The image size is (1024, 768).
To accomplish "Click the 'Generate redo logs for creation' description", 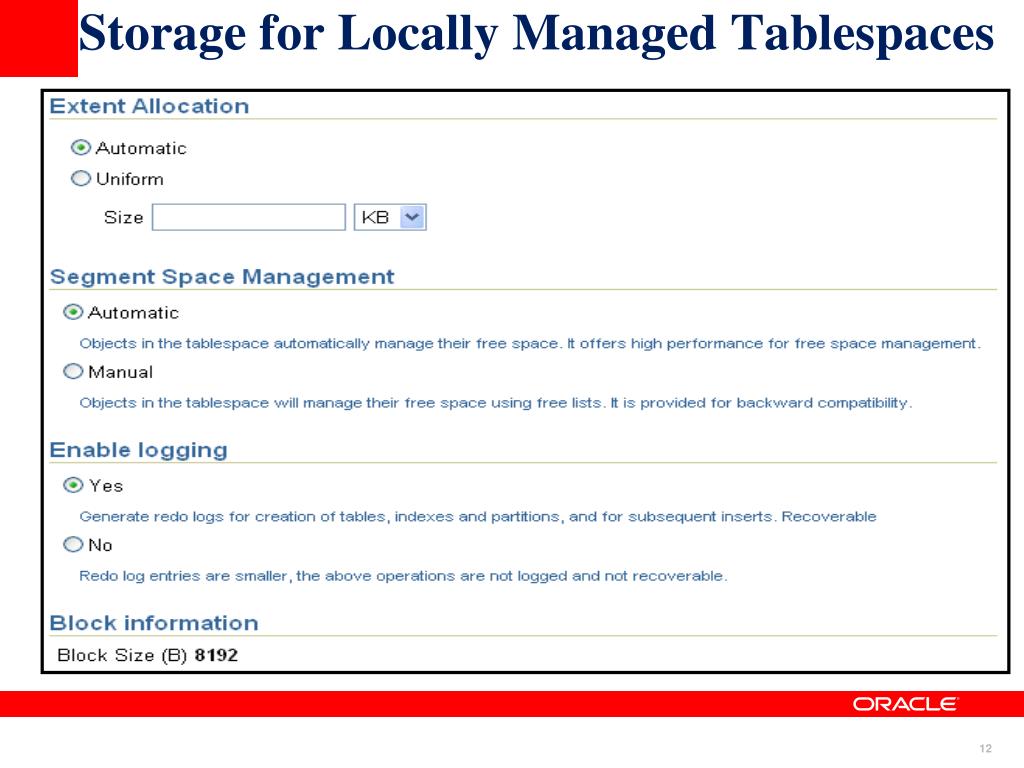I will pyautogui.click(x=477, y=517).
